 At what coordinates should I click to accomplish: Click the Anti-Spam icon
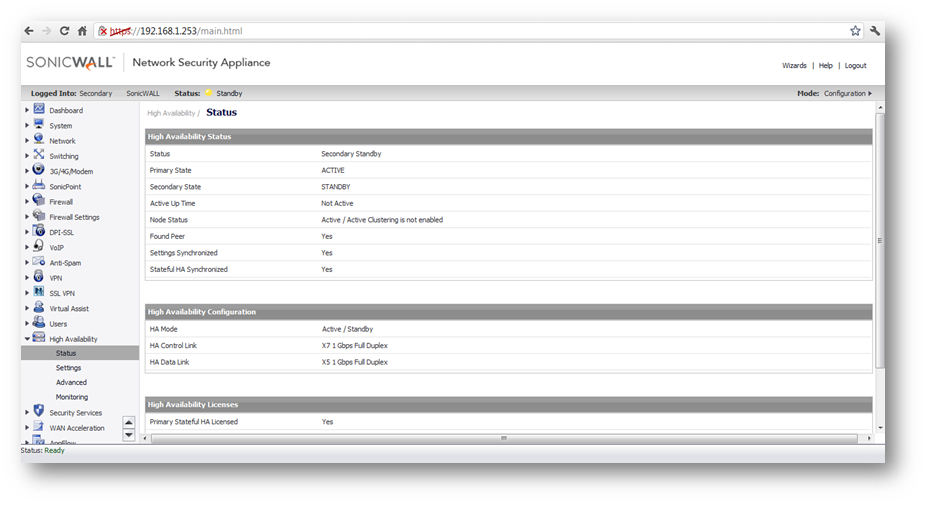pos(39,262)
